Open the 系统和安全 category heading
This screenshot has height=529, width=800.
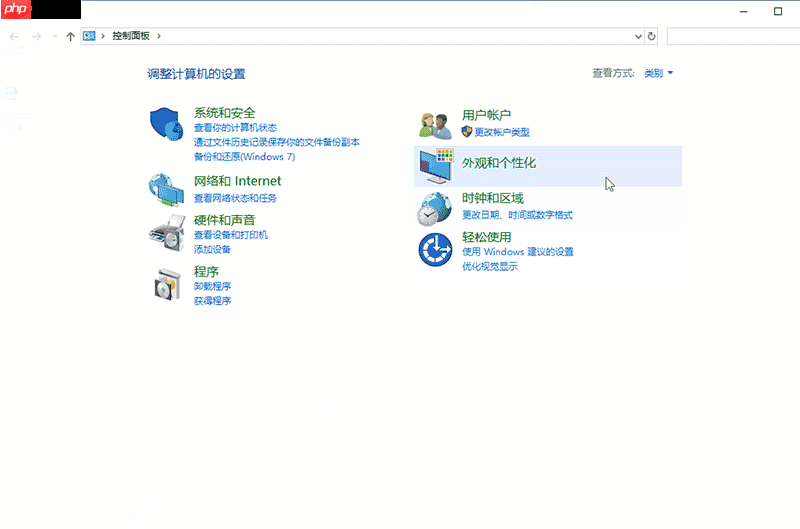pyautogui.click(x=224, y=113)
